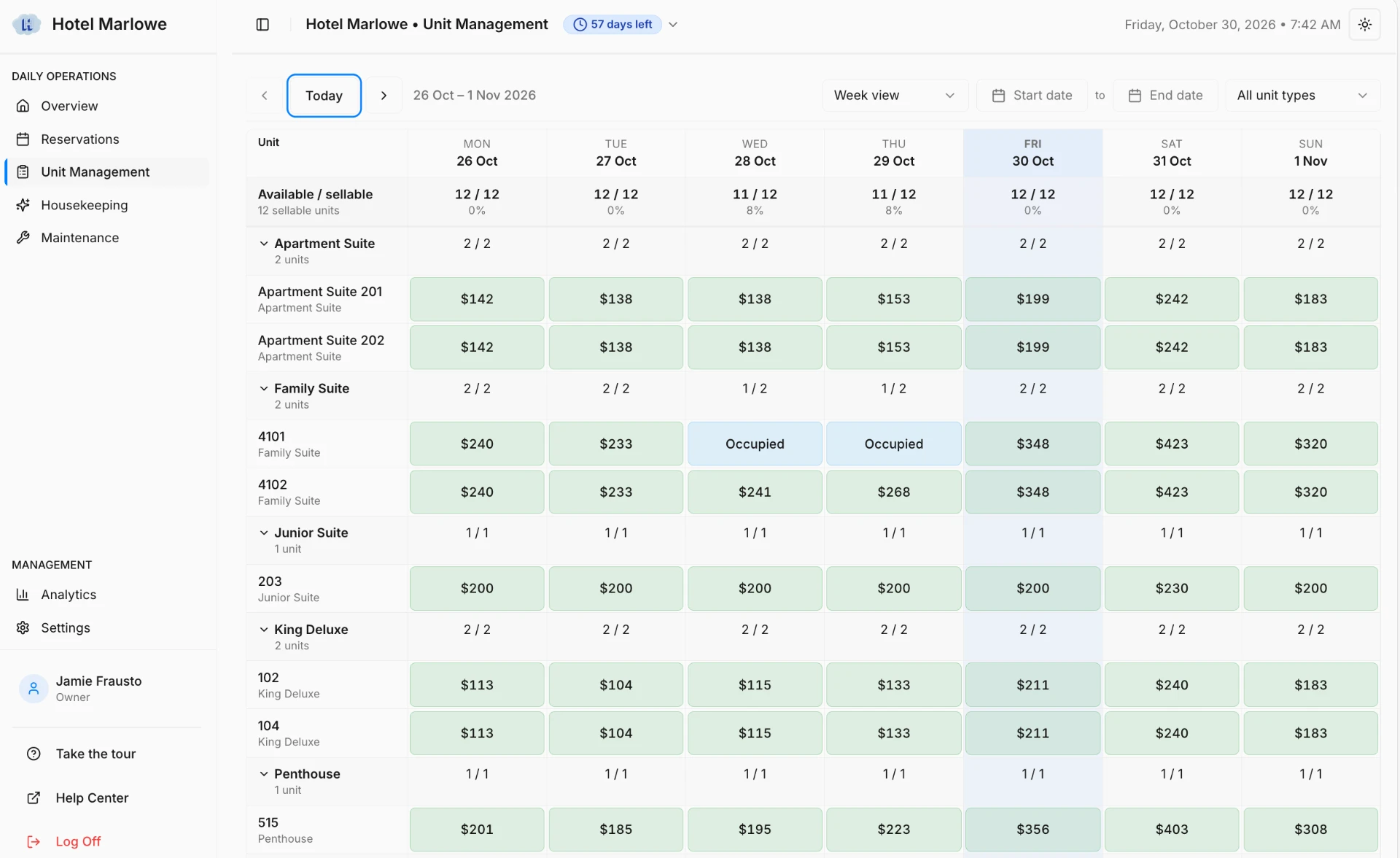The width and height of the screenshot is (1400, 858).
Task: Collapse the Family Suite group
Action: [264, 388]
